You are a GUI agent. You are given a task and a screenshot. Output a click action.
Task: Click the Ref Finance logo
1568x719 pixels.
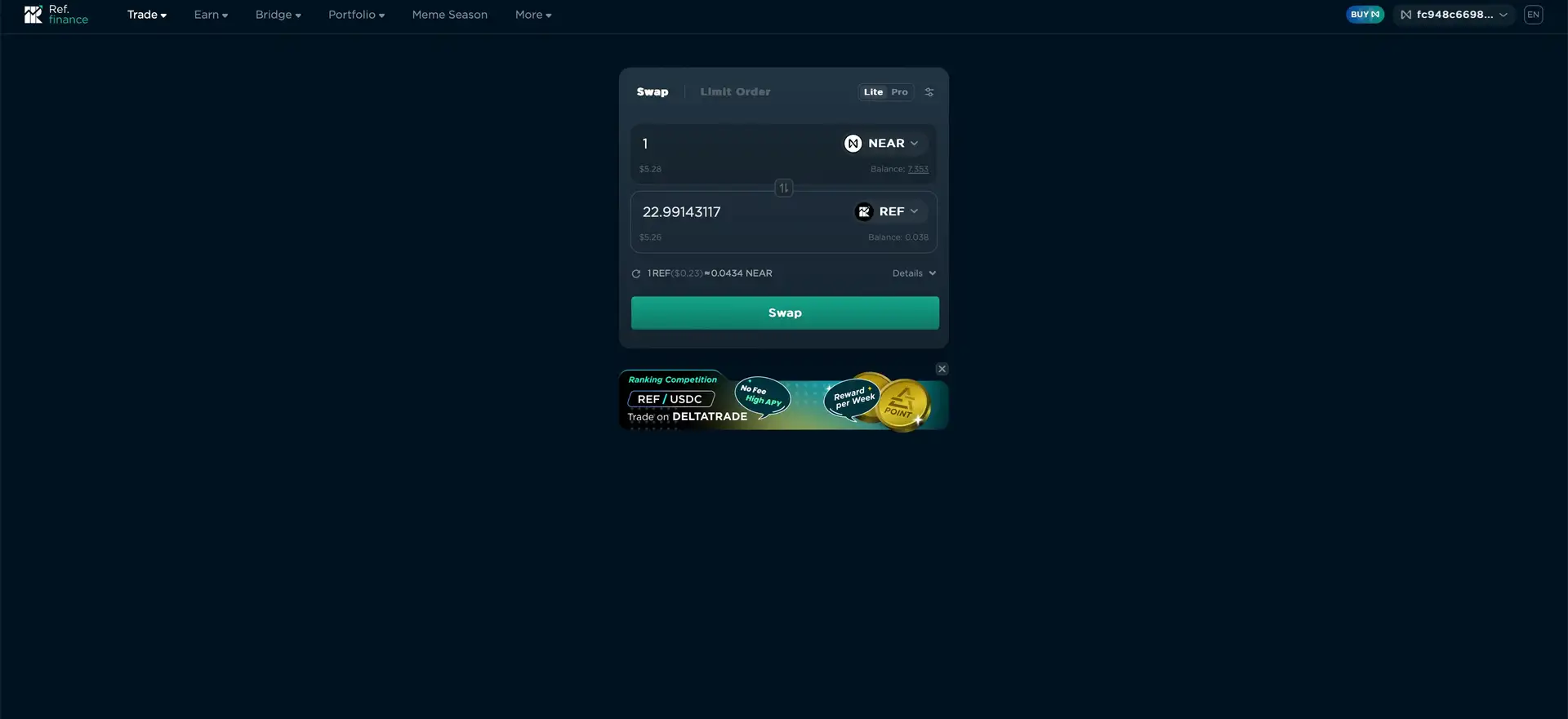point(56,15)
